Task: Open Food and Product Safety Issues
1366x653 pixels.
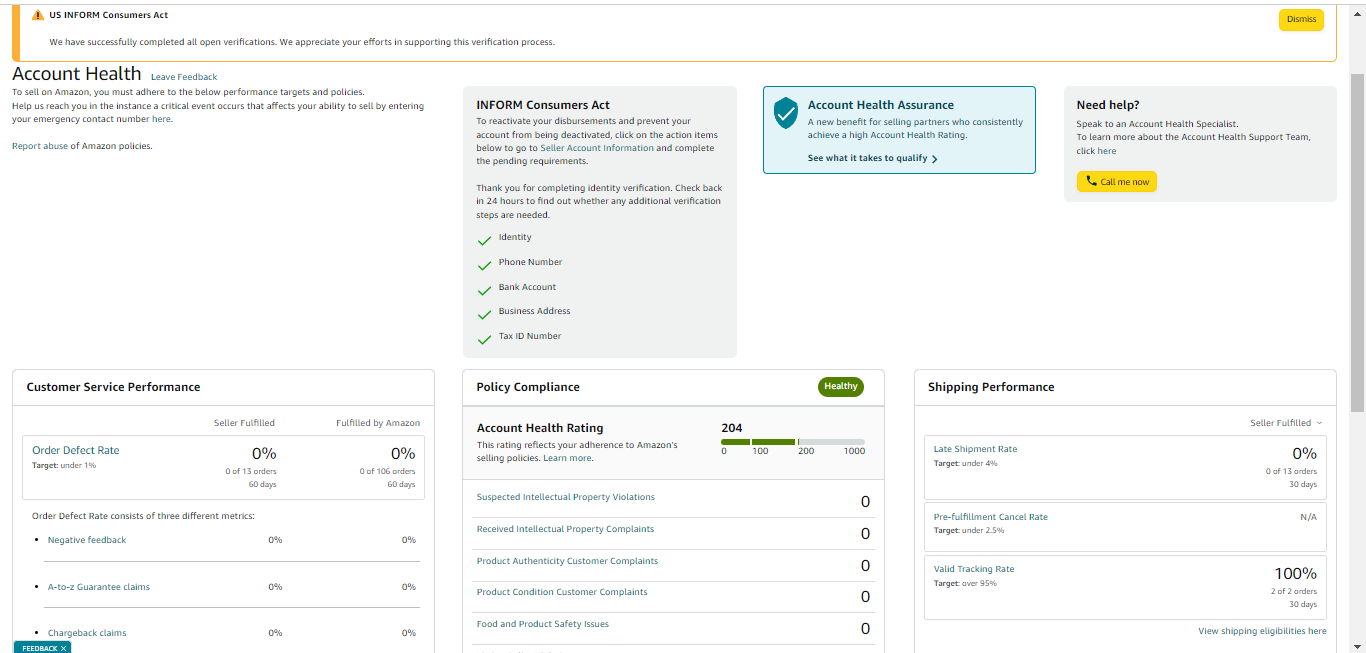Action: (543, 624)
